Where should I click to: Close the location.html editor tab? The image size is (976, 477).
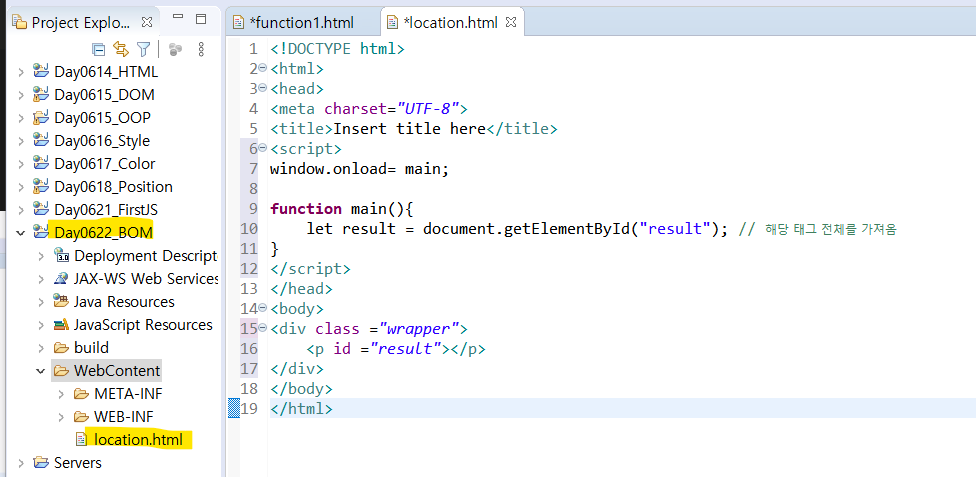coord(510,22)
